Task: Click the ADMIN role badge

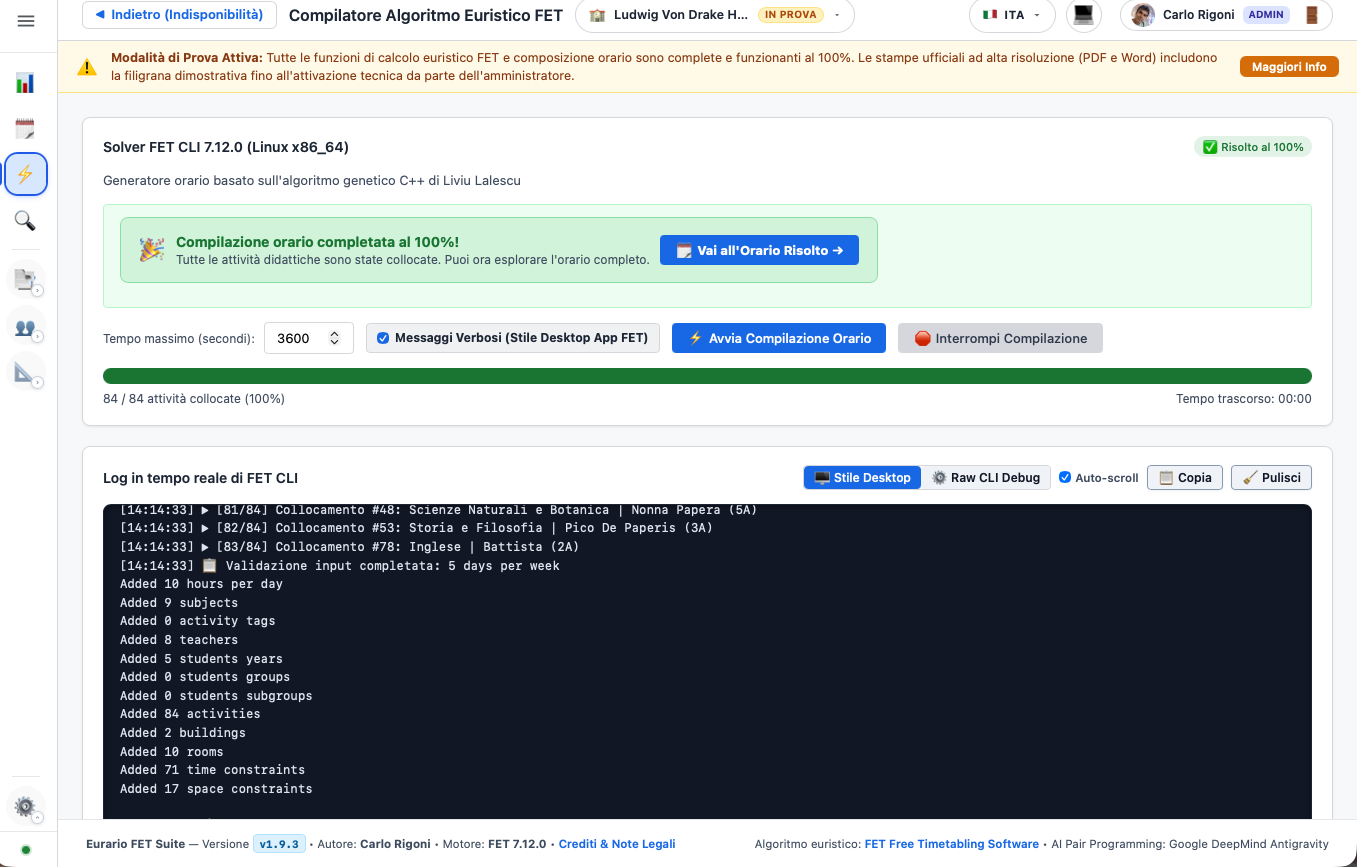Action: coord(1266,15)
